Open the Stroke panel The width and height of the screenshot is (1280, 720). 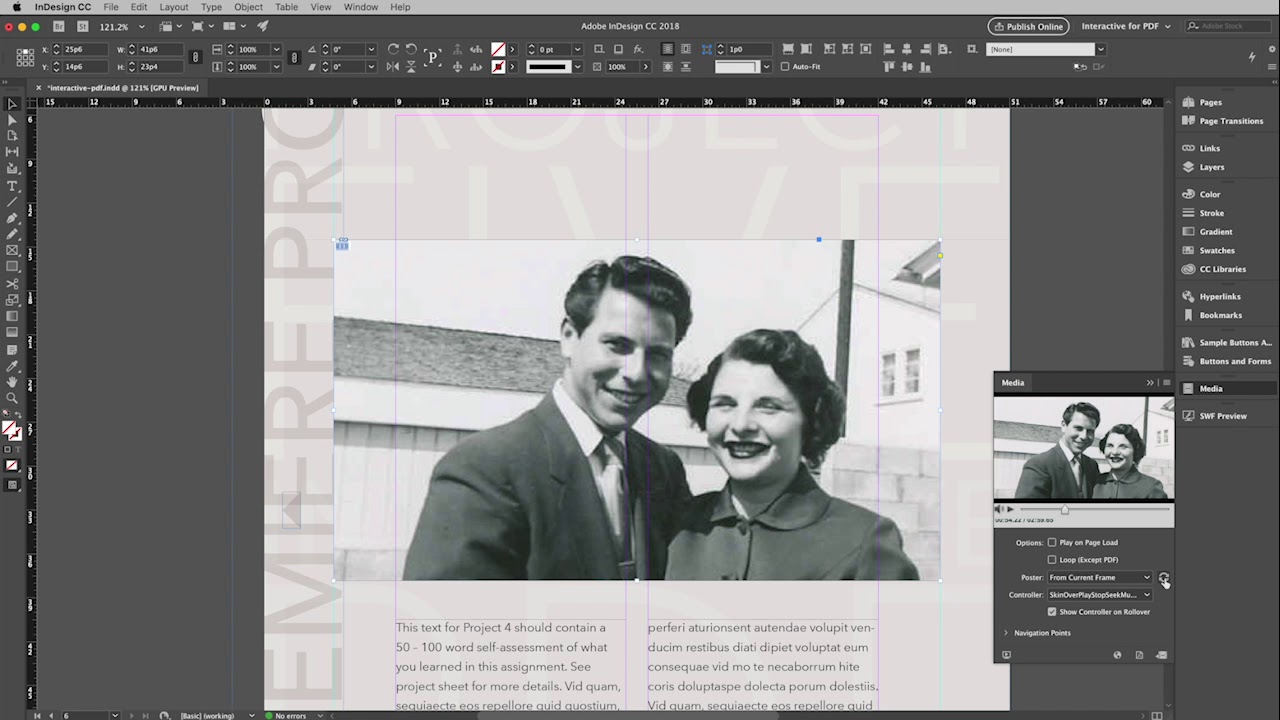tap(1211, 213)
